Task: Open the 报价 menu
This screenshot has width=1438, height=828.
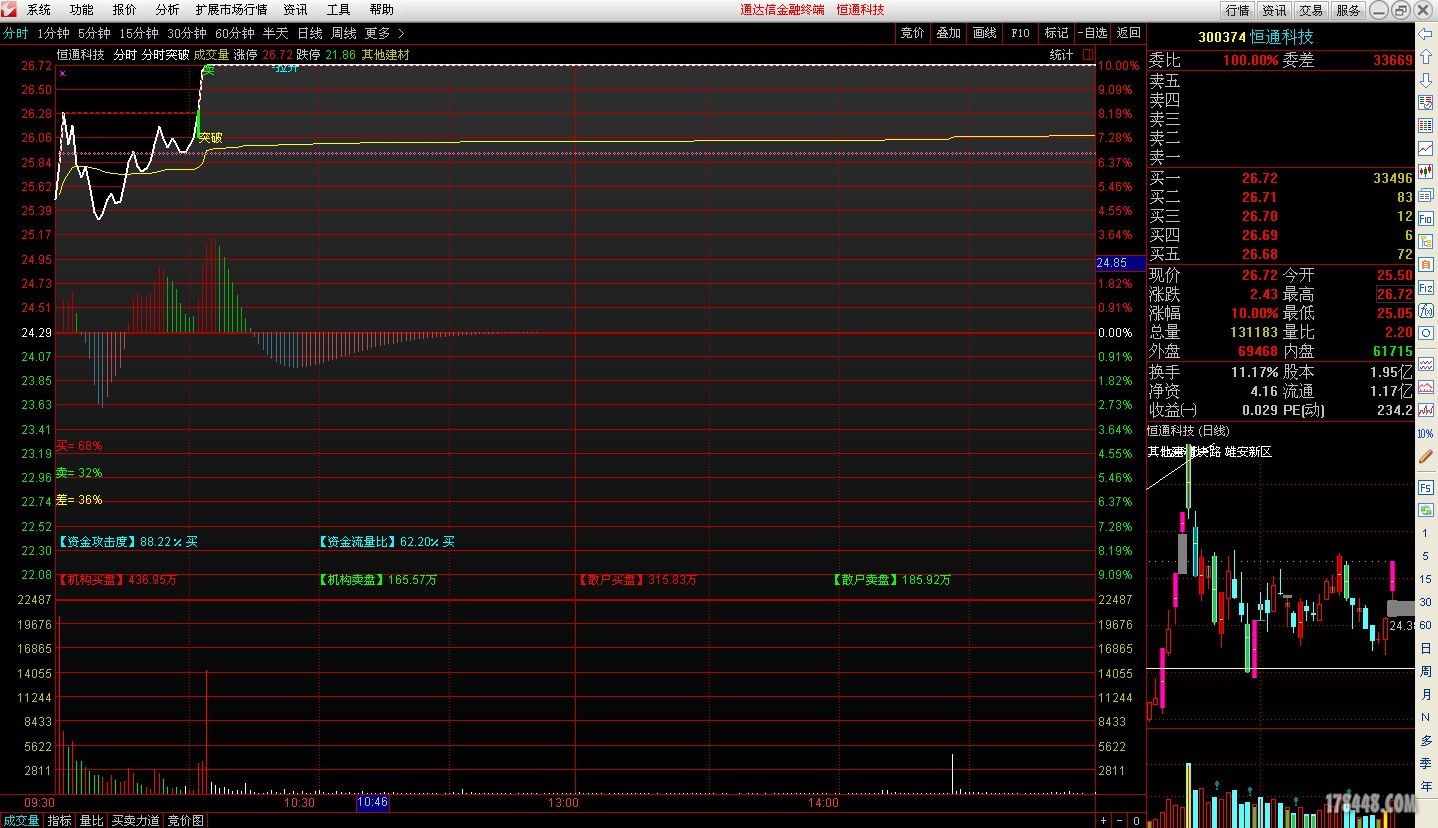Action: click(125, 10)
